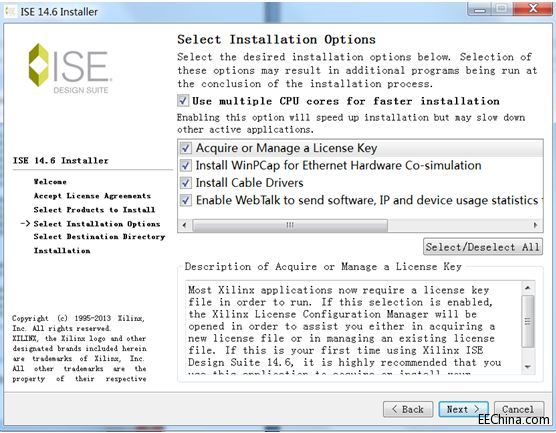Toggle Install WinPCap for Ethernet checkbox
The height and width of the screenshot is (433, 556).
[x=186, y=165]
